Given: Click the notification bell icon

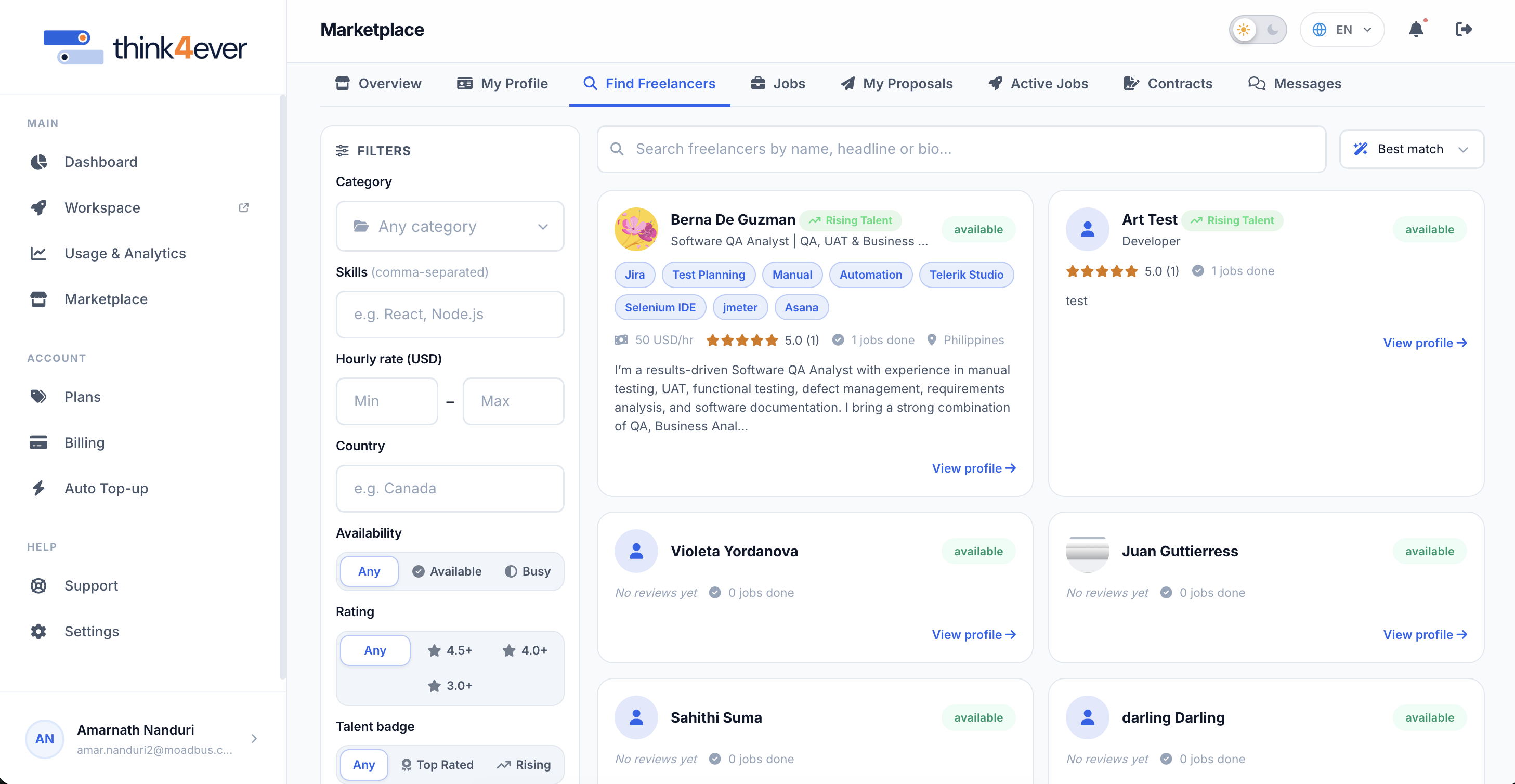Looking at the screenshot, I should click(1416, 30).
